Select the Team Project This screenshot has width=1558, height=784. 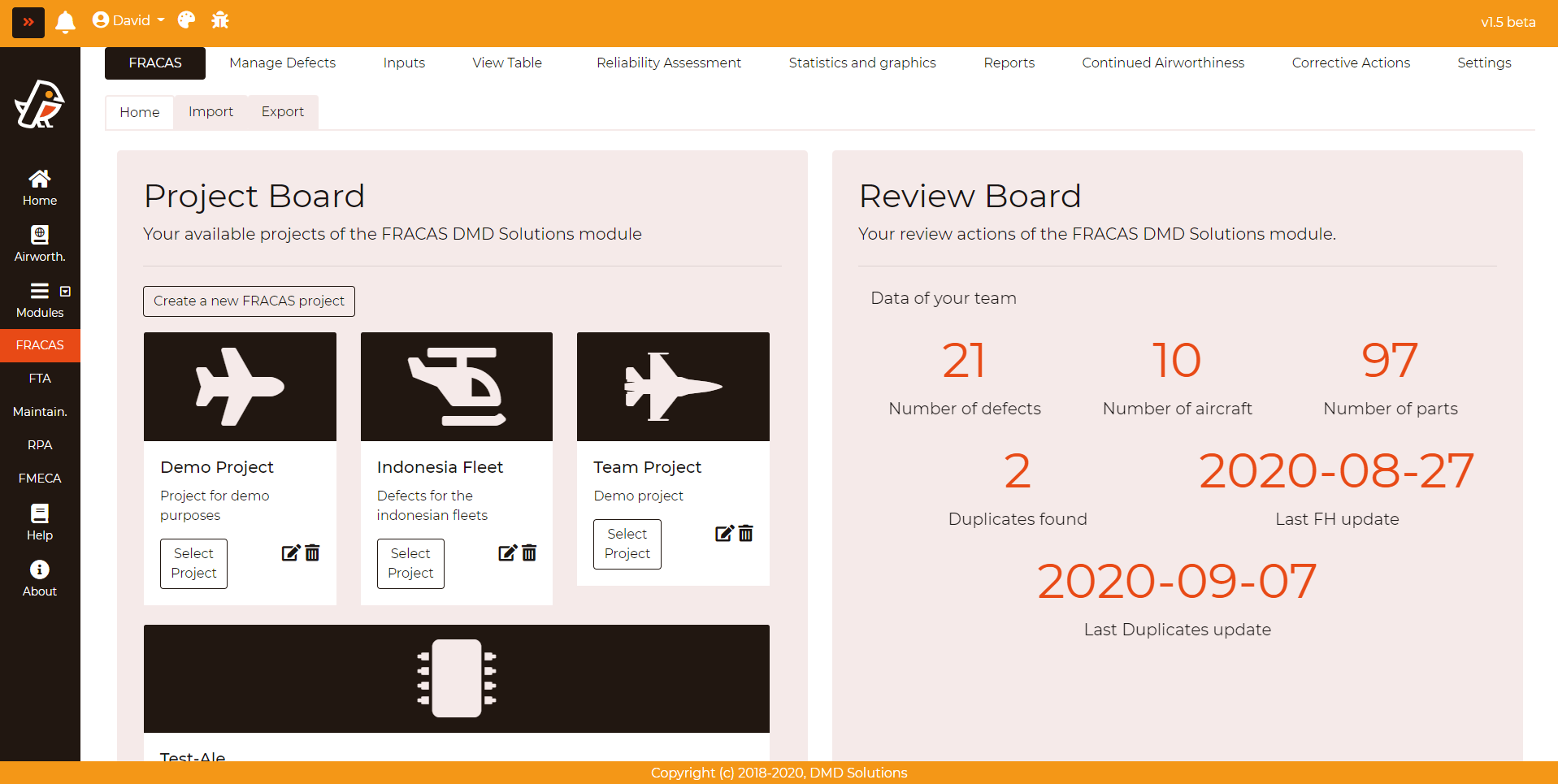tap(627, 544)
